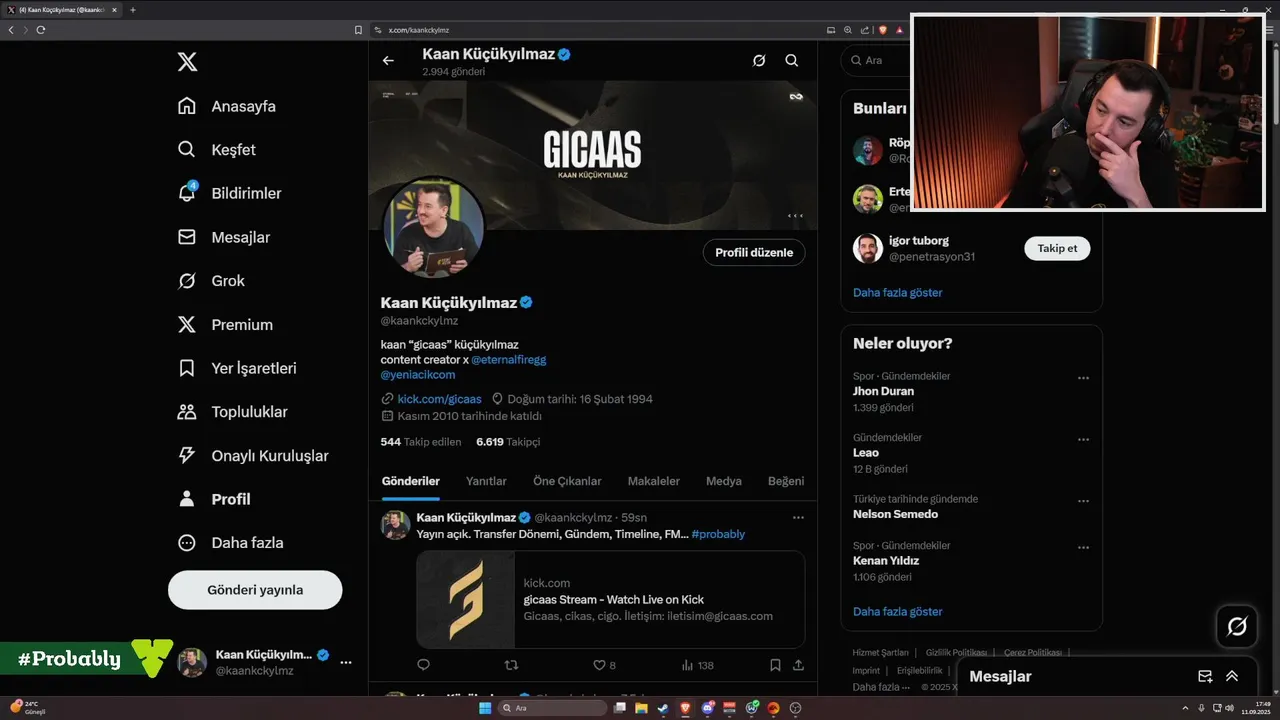View post analytics showing 138
Screen dimensions: 1280x720
[698, 665]
